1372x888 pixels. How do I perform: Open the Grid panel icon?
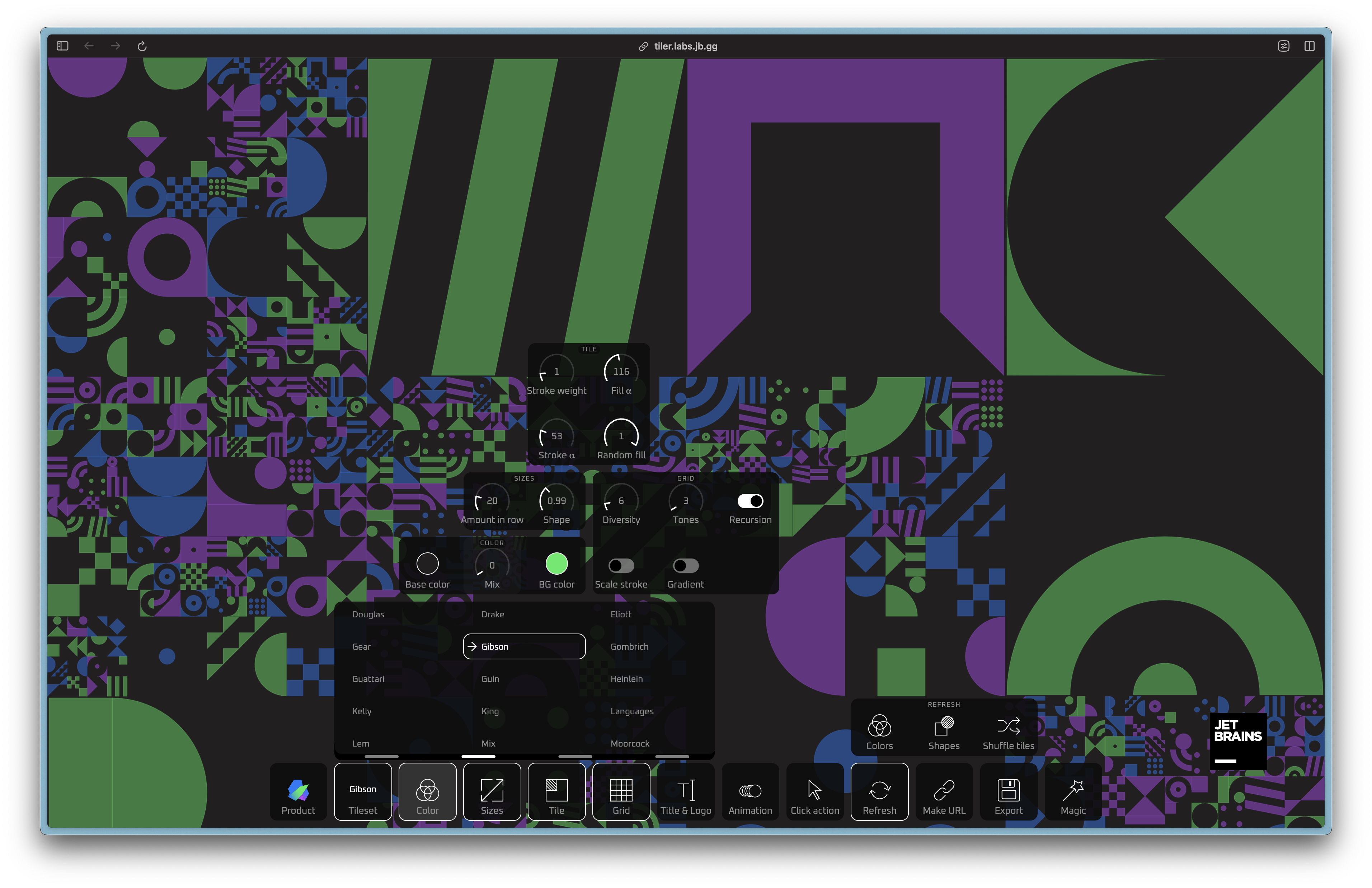[621, 792]
